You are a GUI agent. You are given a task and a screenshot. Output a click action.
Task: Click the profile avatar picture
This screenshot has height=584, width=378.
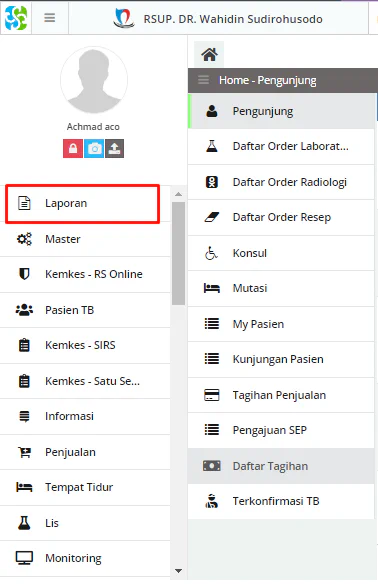(94, 80)
